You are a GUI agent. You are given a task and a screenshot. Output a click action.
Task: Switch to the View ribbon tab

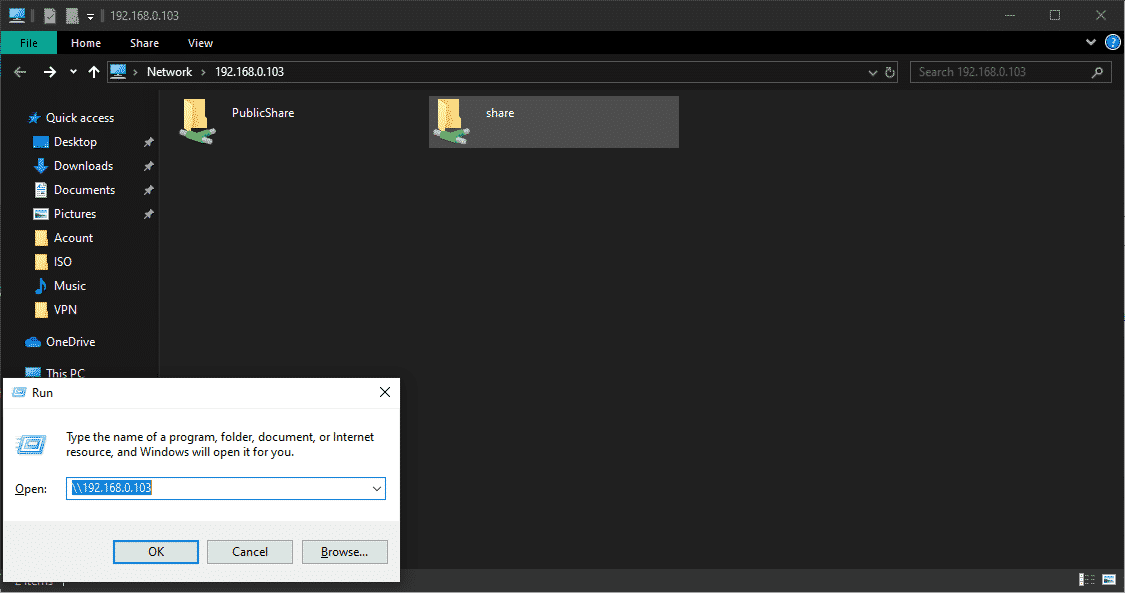pyautogui.click(x=200, y=43)
